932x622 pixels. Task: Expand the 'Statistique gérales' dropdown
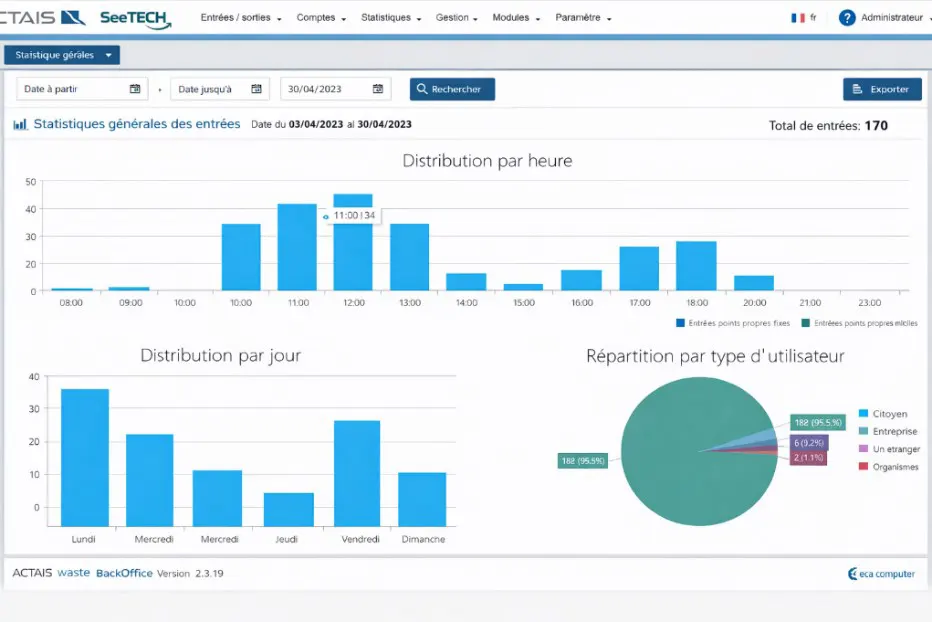[62, 55]
